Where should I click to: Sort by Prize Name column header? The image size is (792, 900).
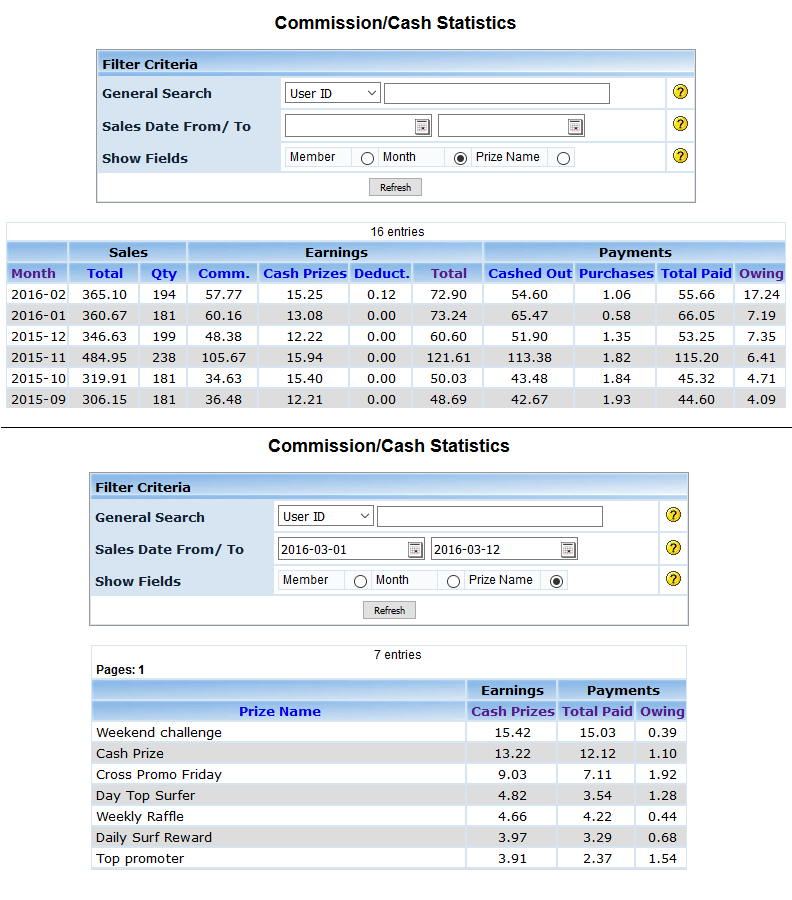click(279, 711)
